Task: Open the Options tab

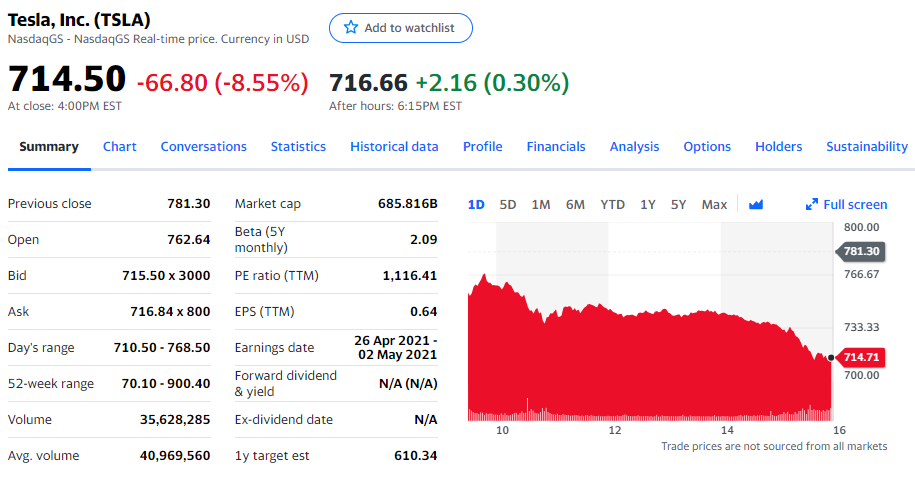Action: coord(707,146)
